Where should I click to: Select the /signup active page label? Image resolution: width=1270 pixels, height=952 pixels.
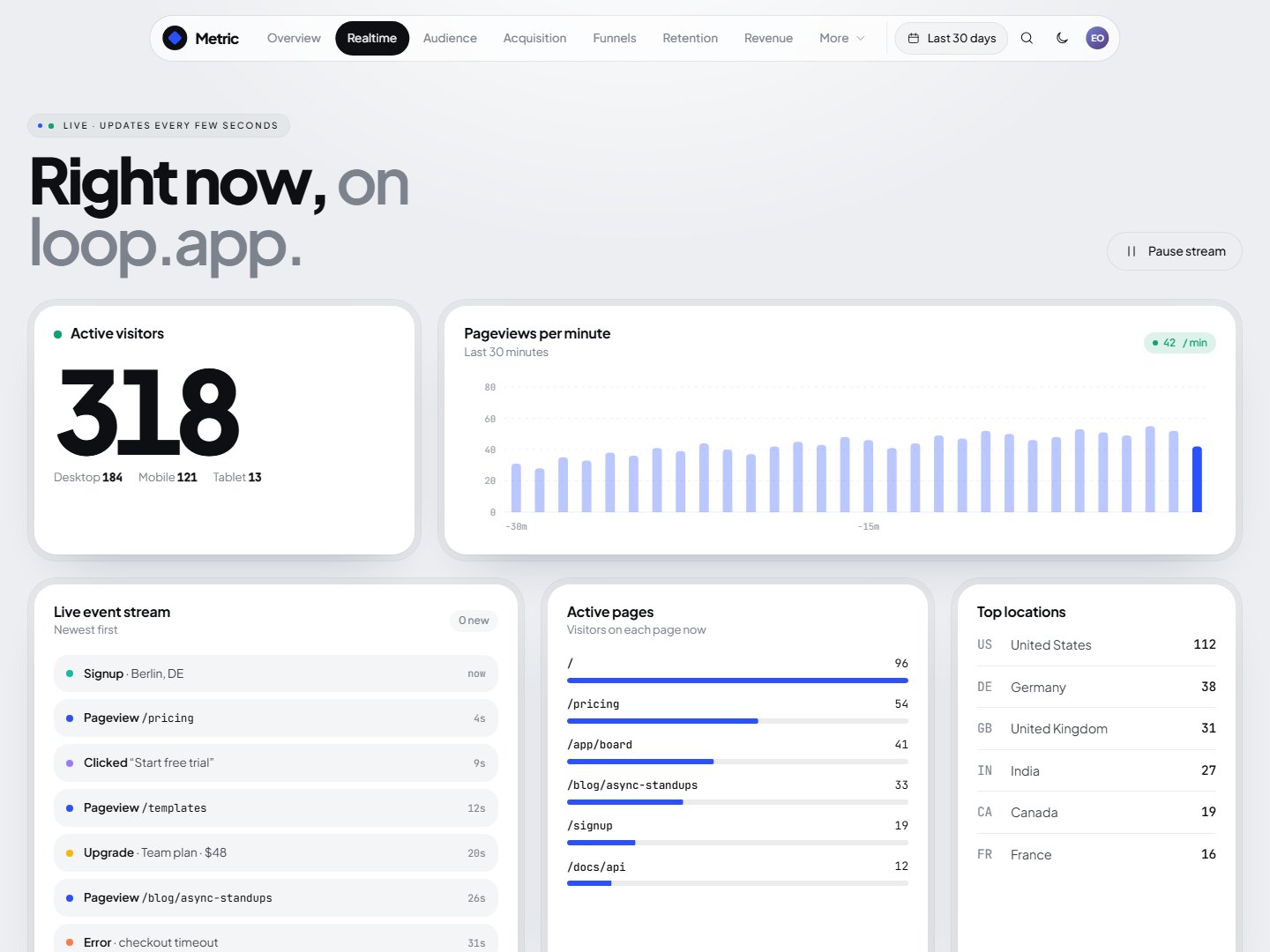590,826
